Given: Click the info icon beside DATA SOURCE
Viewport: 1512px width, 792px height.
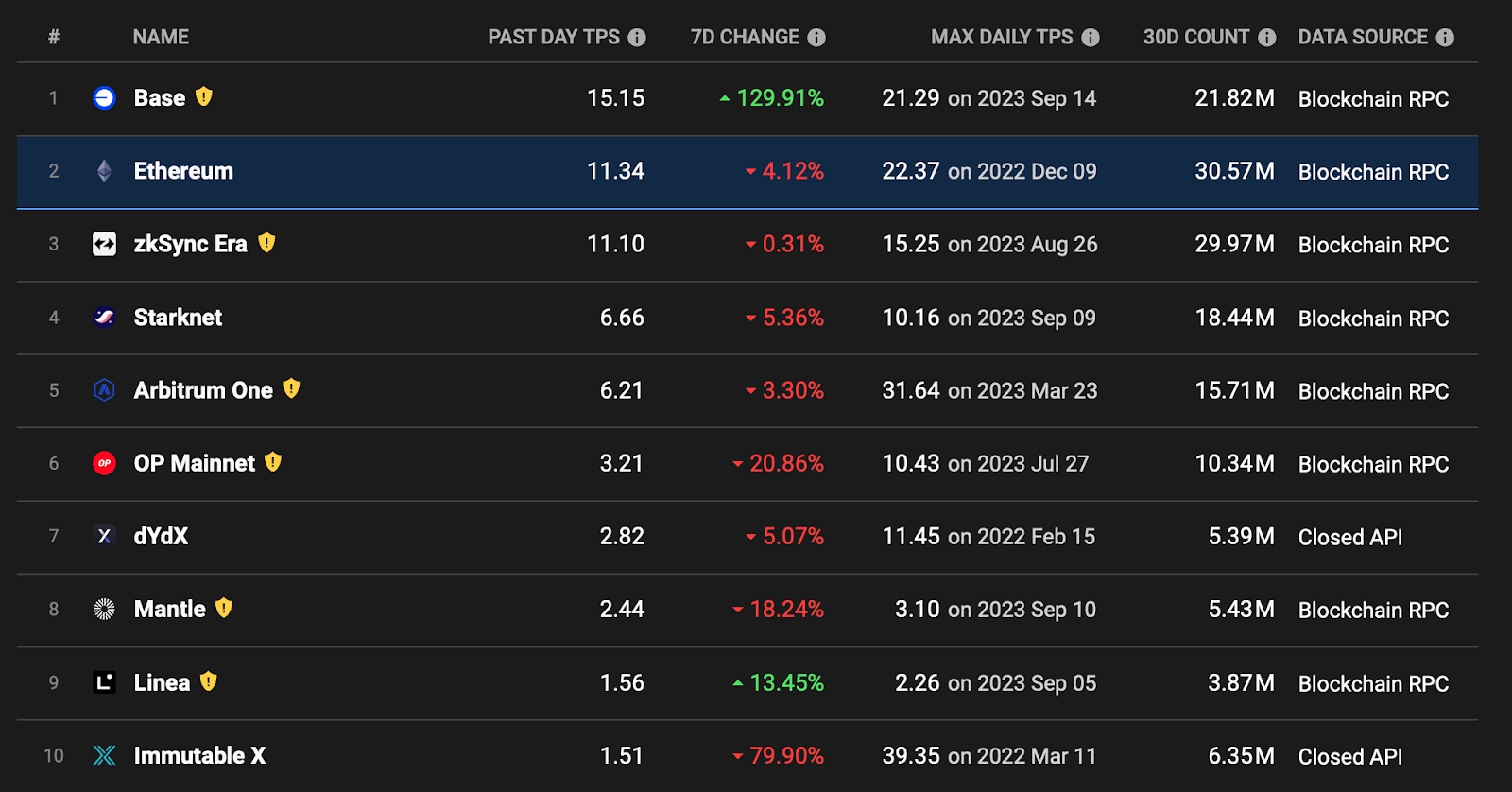Looking at the screenshot, I should click(1445, 38).
